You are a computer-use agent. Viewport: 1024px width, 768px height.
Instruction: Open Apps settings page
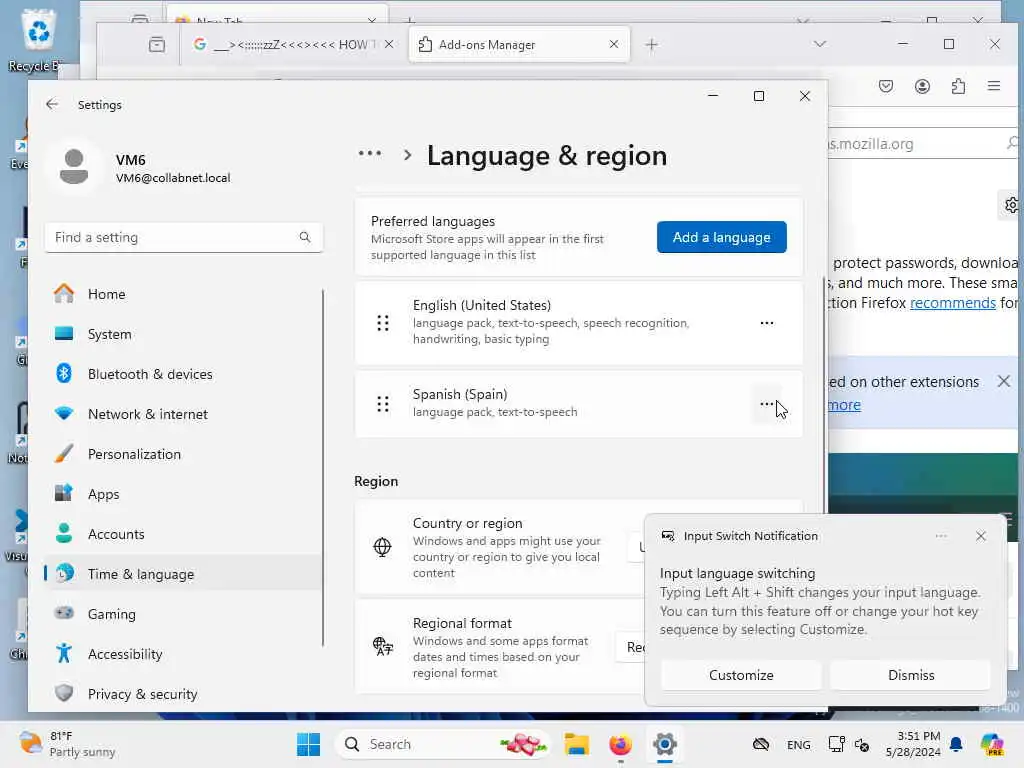click(x=183, y=494)
